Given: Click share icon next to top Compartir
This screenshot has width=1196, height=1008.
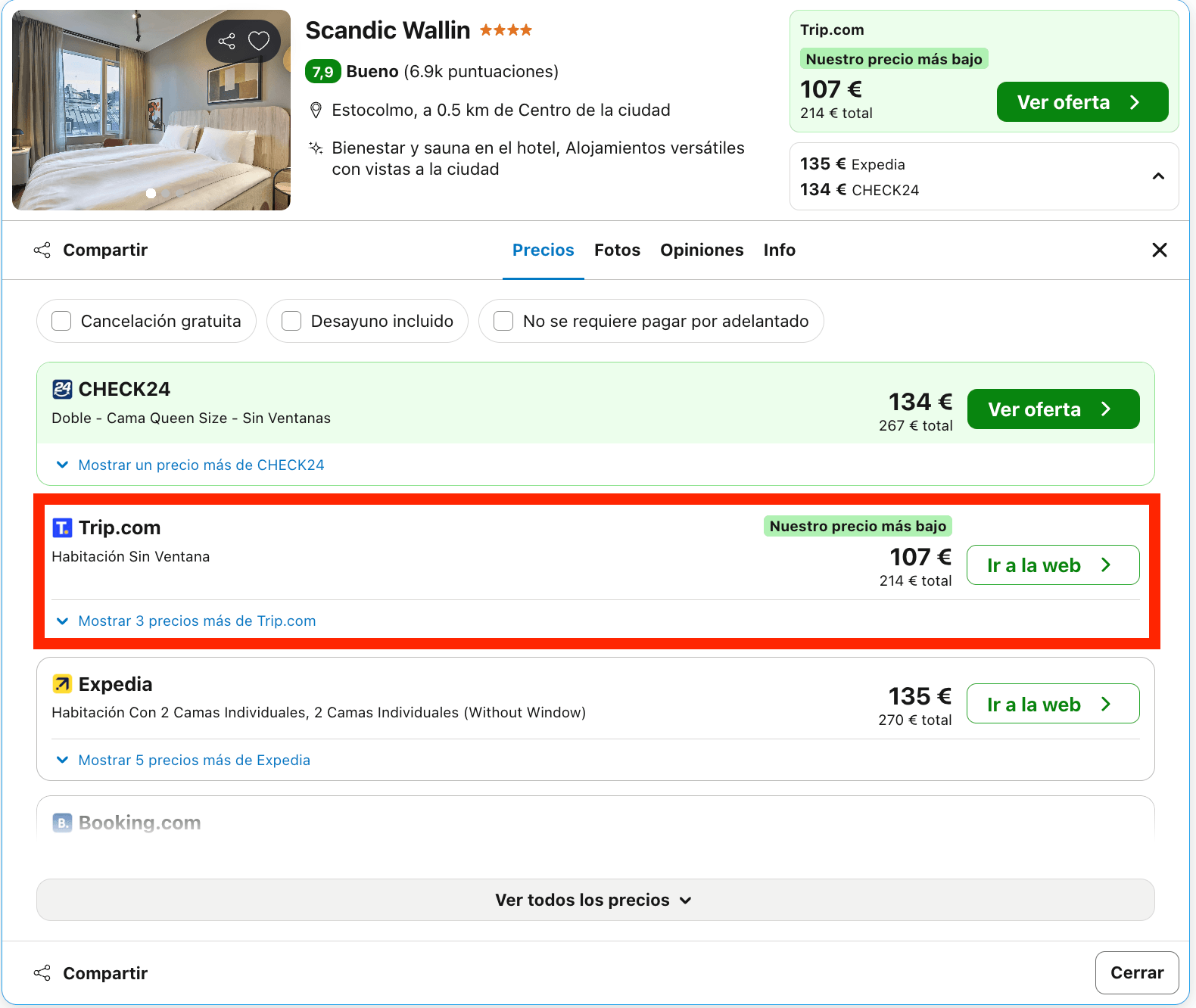Looking at the screenshot, I should click(42, 250).
